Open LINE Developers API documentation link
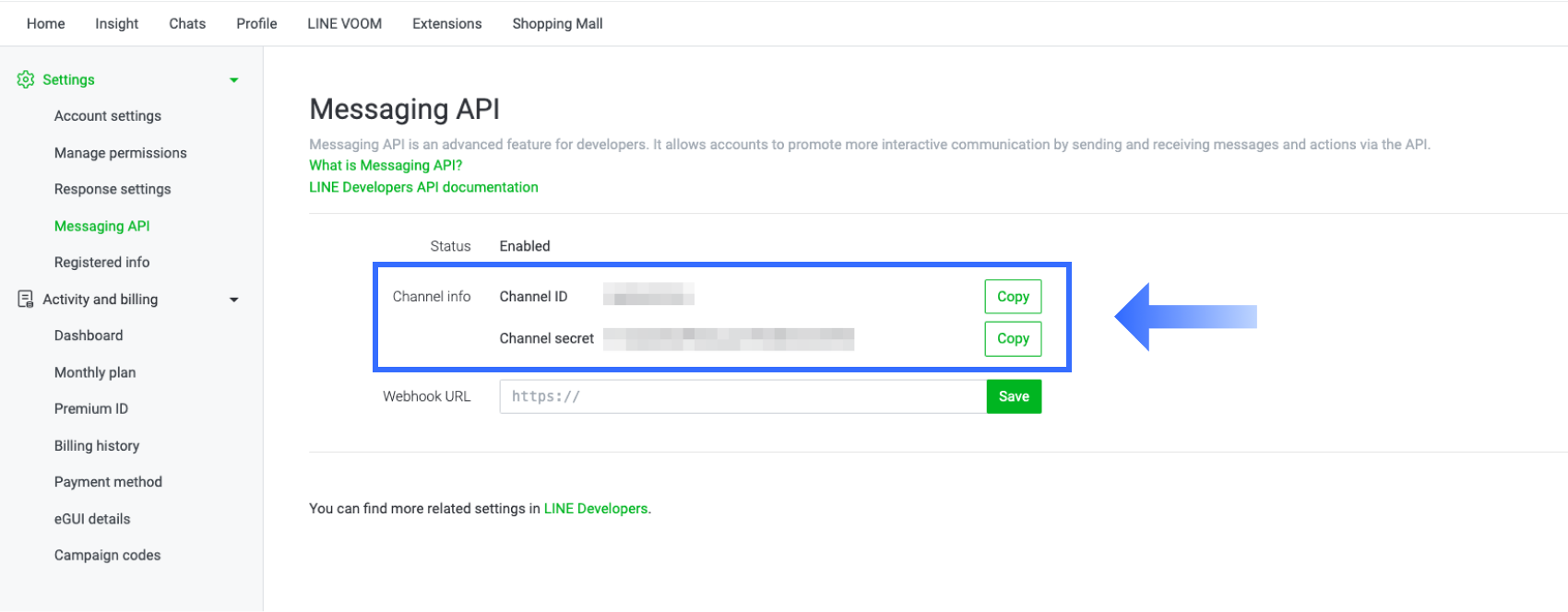The width and height of the screenshot is (1568, 612). click(x=423, y=187)
